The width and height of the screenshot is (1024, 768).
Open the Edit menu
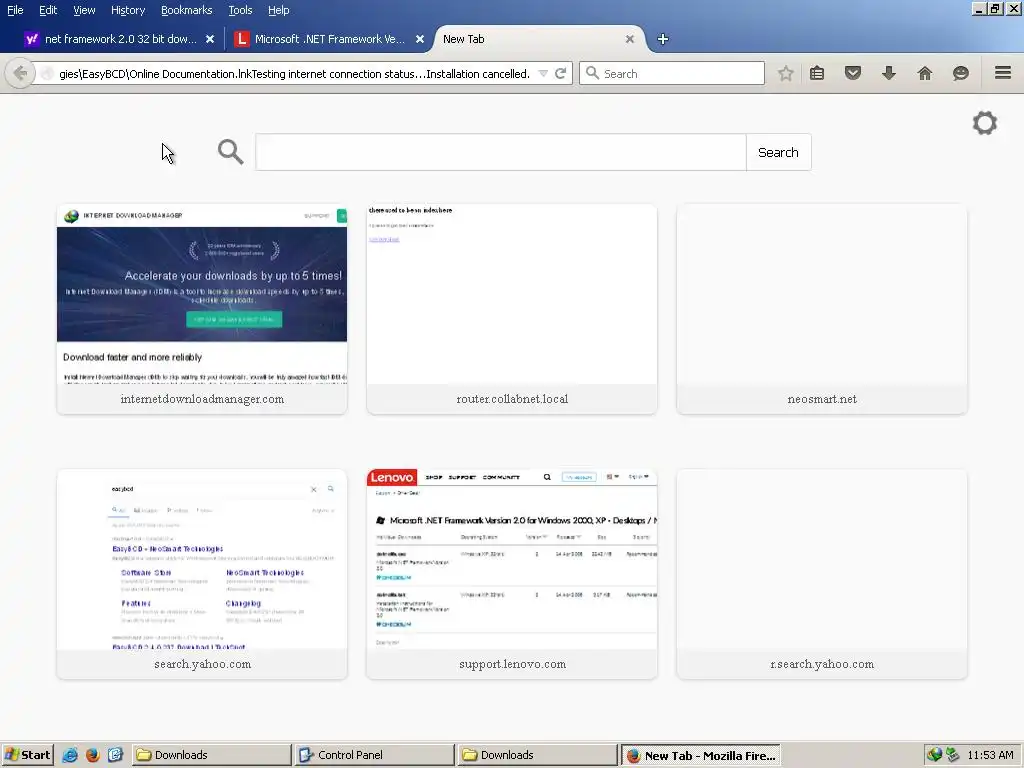tap(48, 10)
